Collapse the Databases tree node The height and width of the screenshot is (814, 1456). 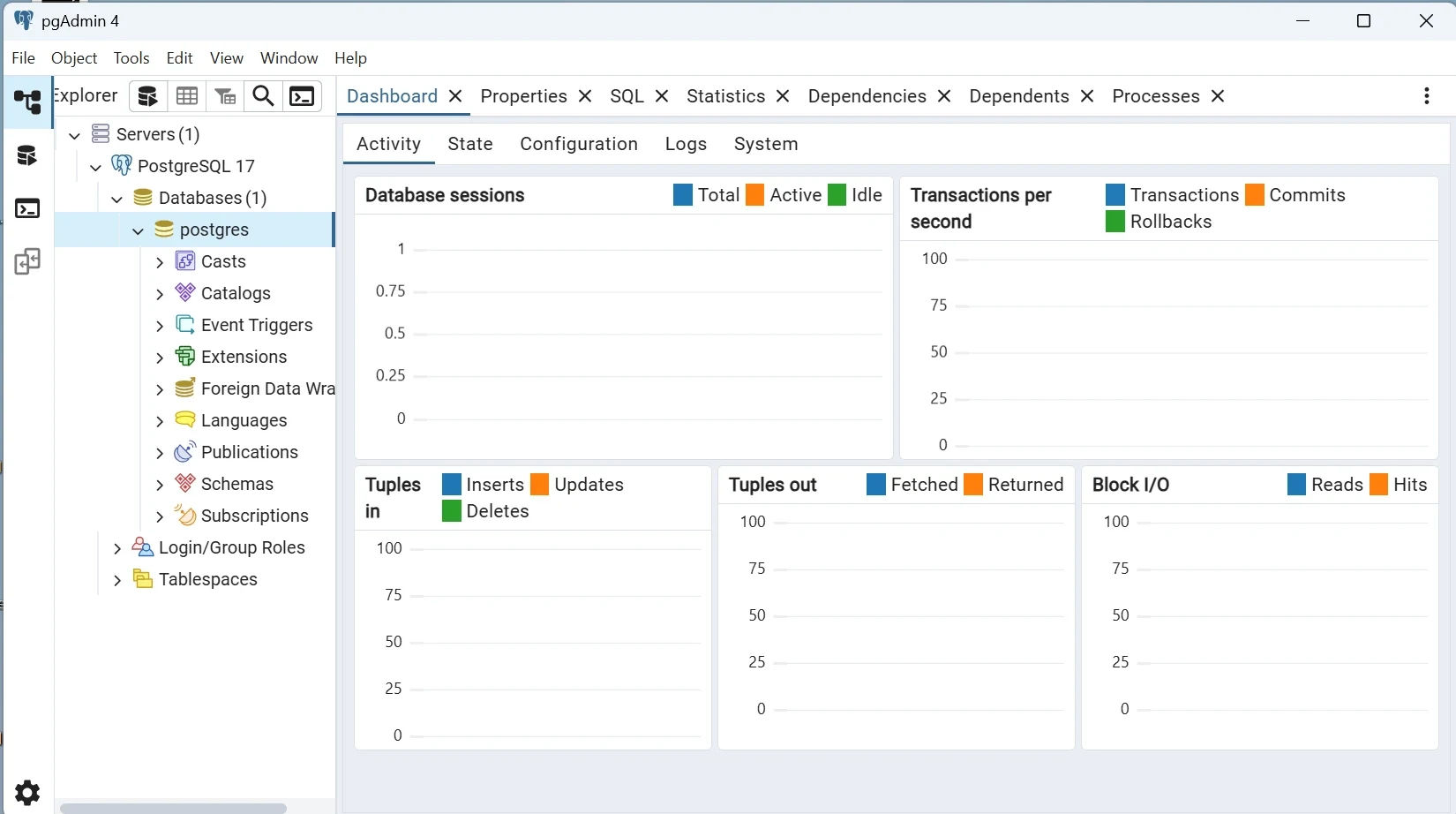[x=117, y=199]
